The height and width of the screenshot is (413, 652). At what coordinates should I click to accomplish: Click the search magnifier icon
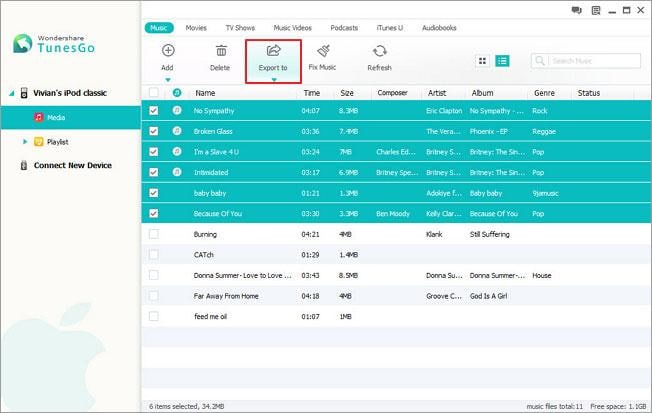[540, 61]
